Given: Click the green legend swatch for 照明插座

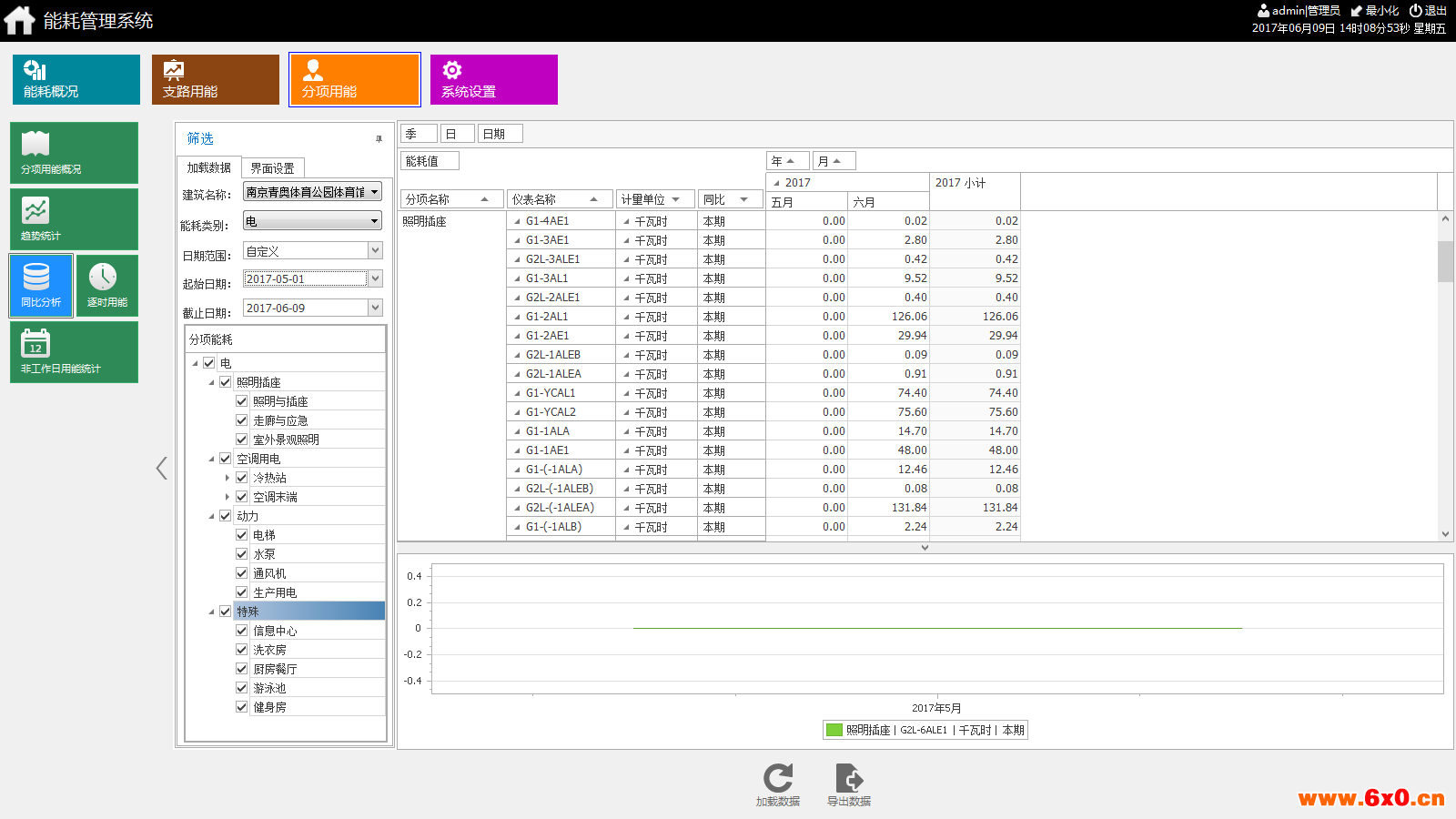Looking at the screenshot, I should pyautogui.click(x=834, y=730).
